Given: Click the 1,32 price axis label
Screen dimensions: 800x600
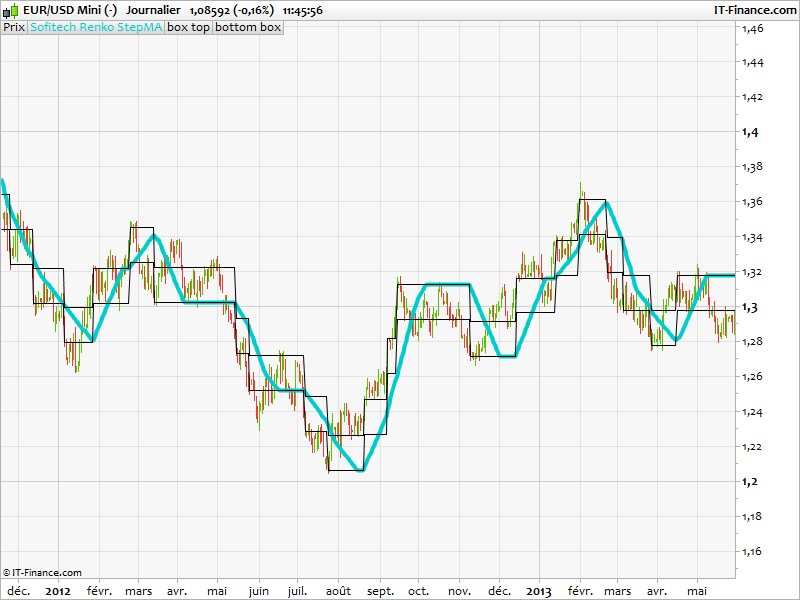Looking at the screenshot, I should click(x=753, y=272).
